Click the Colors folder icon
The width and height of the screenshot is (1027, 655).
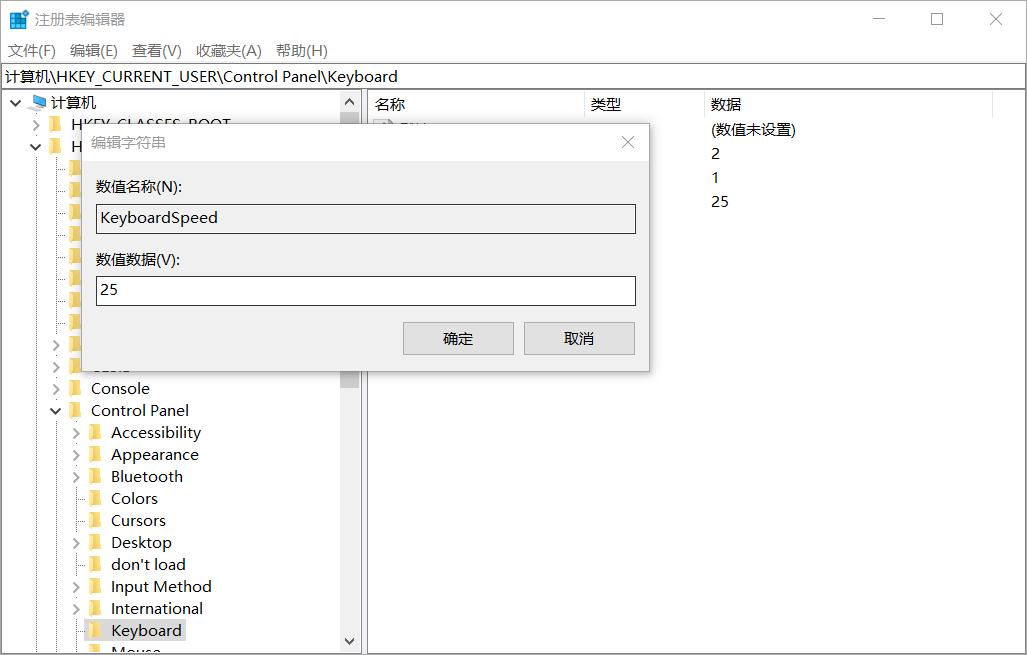pyautogui.click(x=97, y=498)
